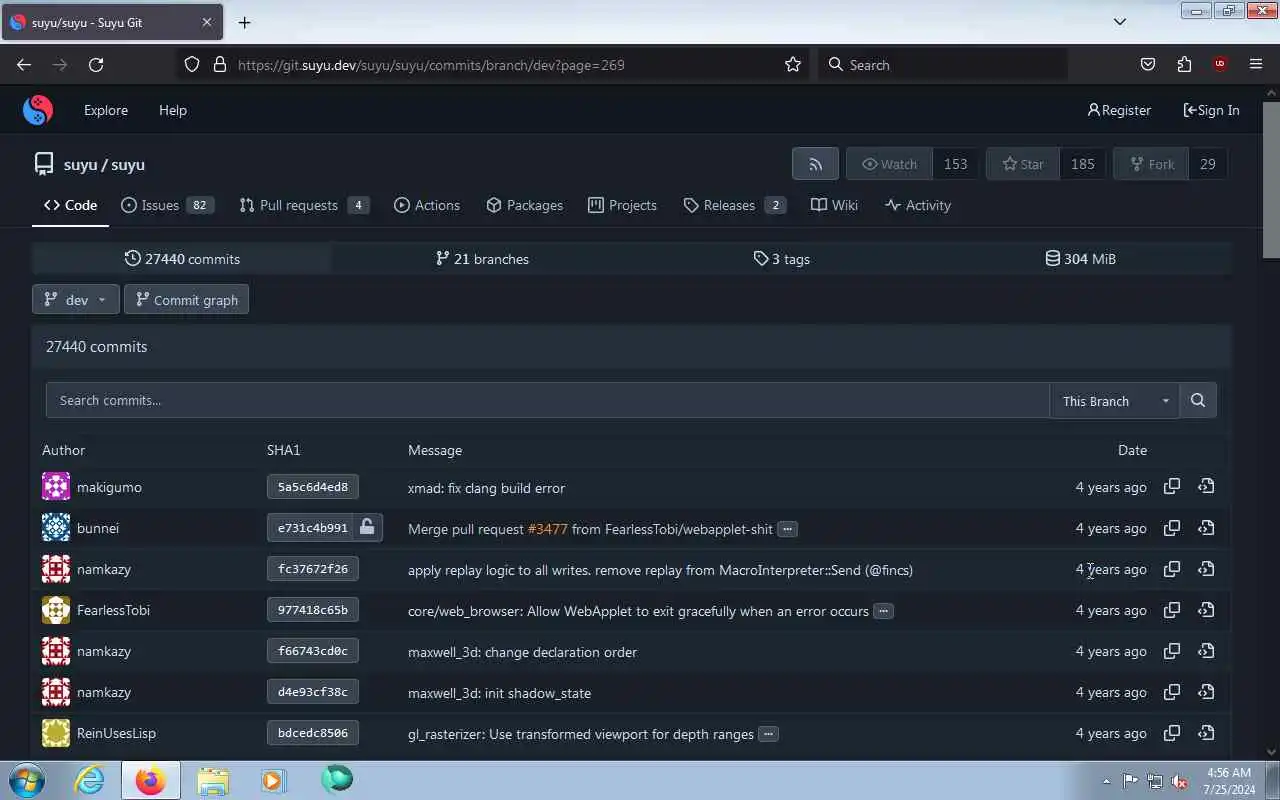Fork the suyu repository
Viewport: 1280px width, 800px height.
(x=1150, y=164)
